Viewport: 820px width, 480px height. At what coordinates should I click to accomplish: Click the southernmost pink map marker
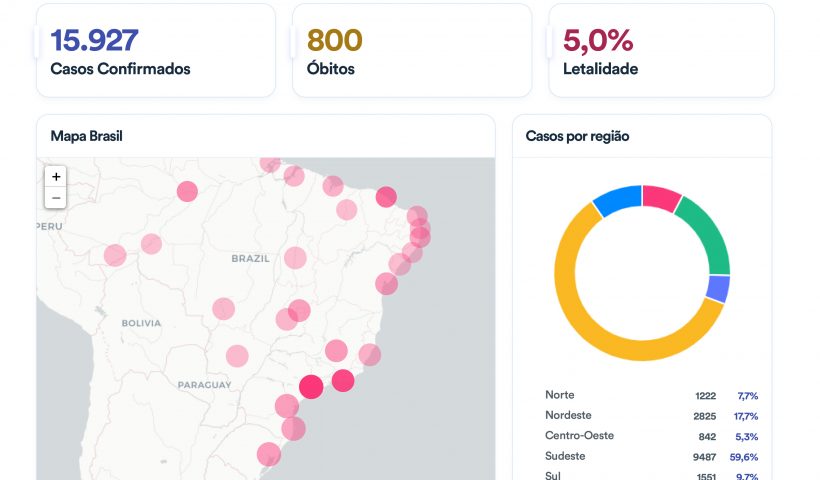click(x=269, y=454)
